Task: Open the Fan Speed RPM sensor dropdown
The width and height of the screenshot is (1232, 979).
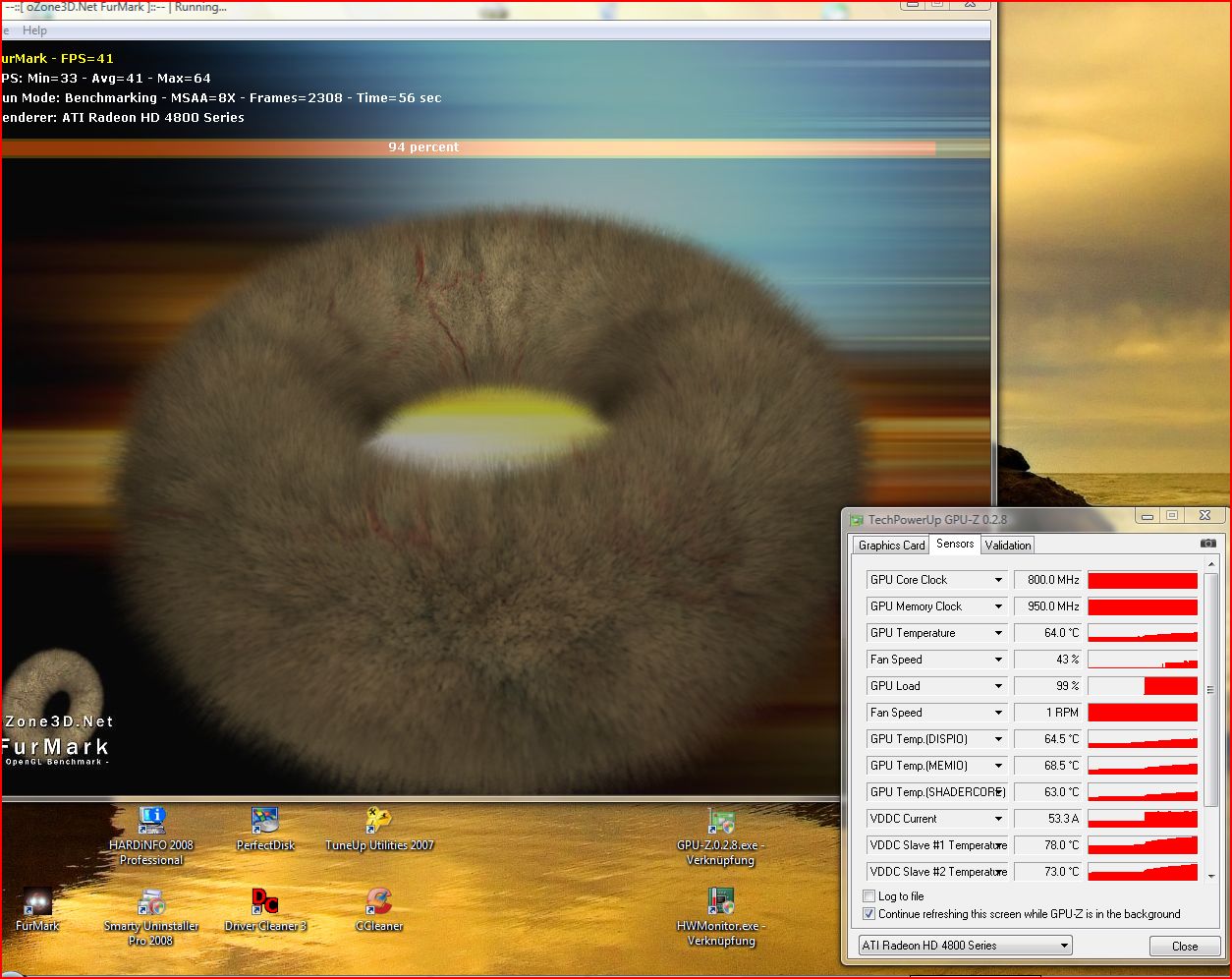Action: coord(998,713)
